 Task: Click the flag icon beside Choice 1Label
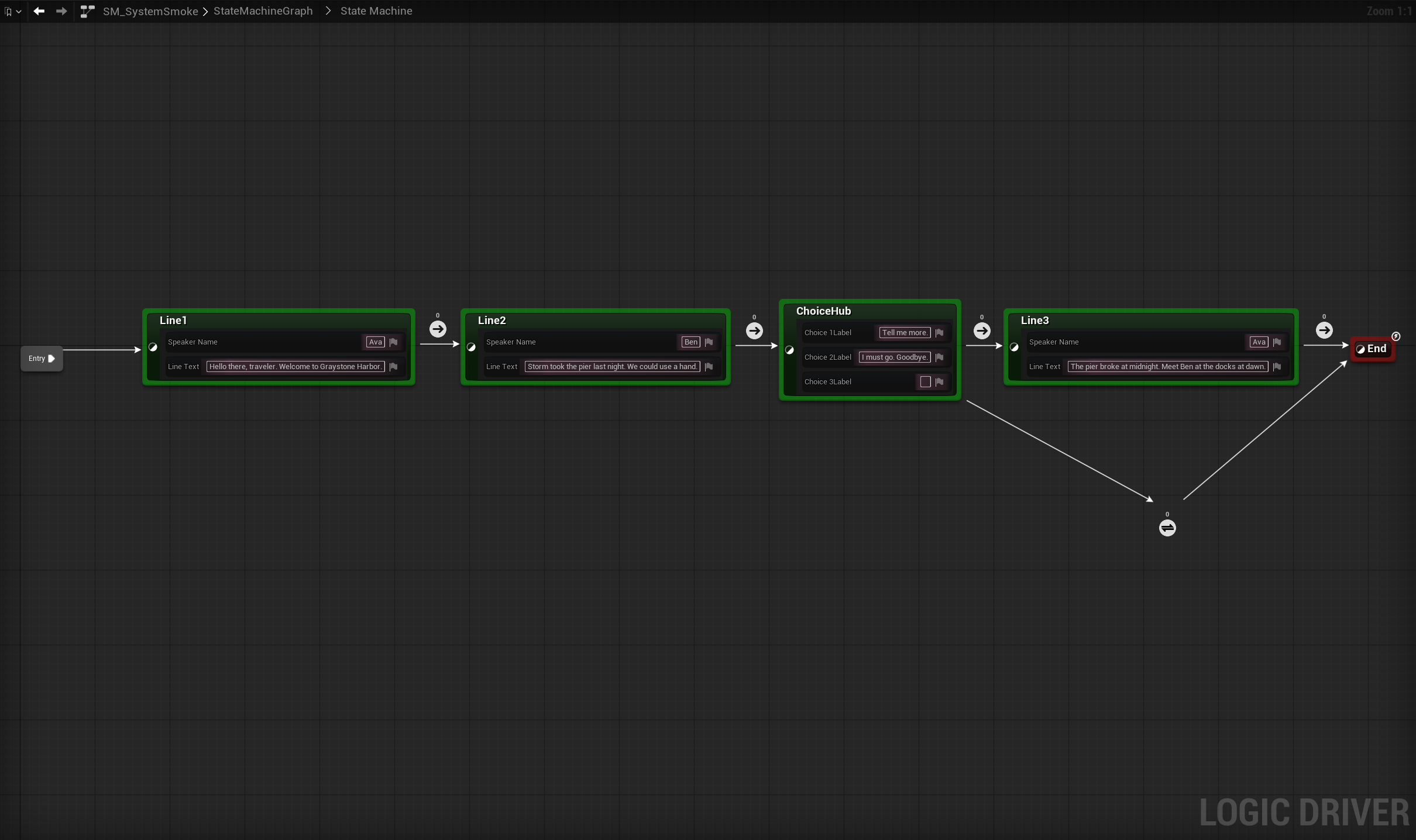tap(940, 333)
